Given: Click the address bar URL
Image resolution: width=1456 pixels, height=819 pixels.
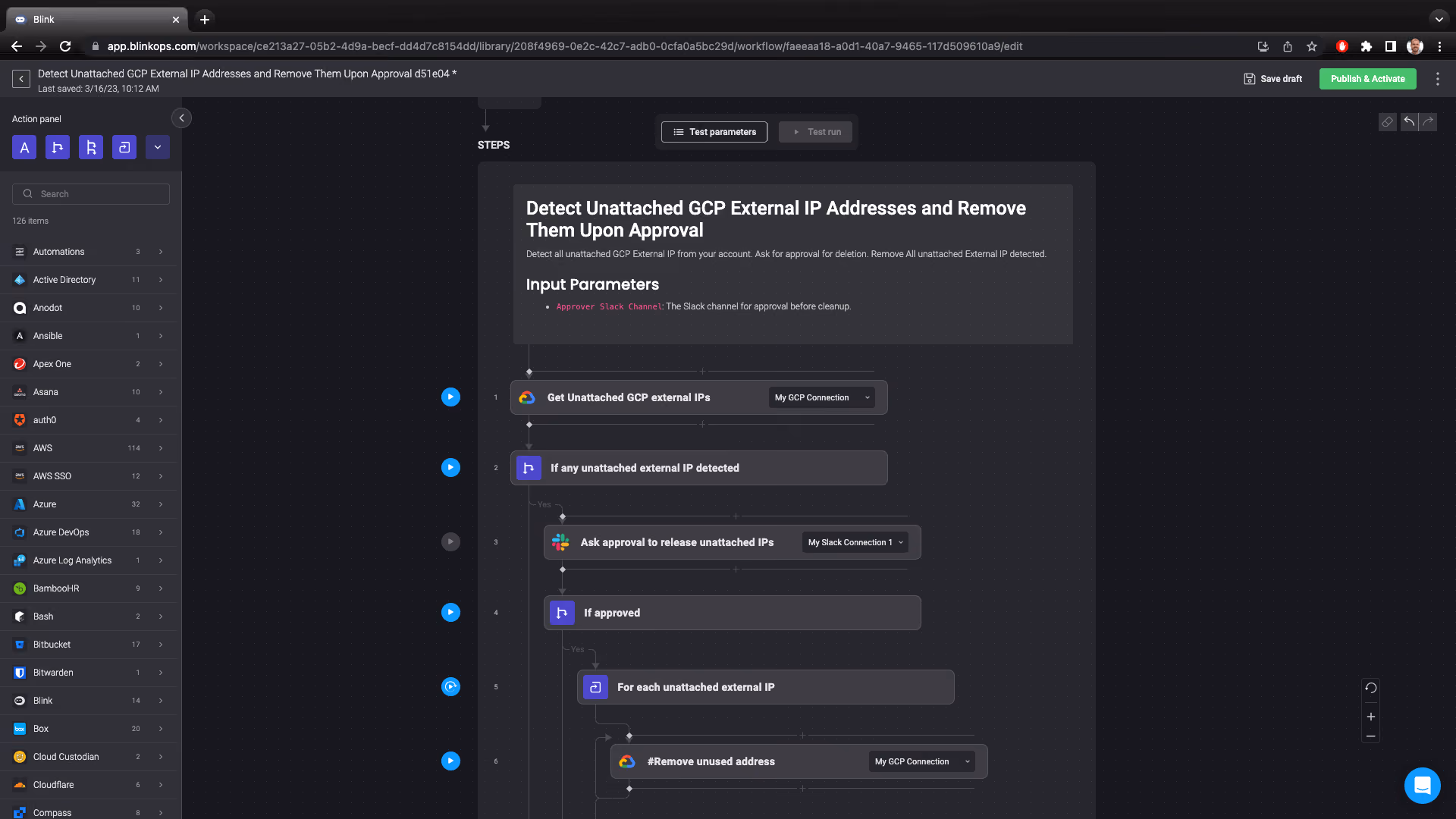Looking at the screenshot, I should [564, 46].
